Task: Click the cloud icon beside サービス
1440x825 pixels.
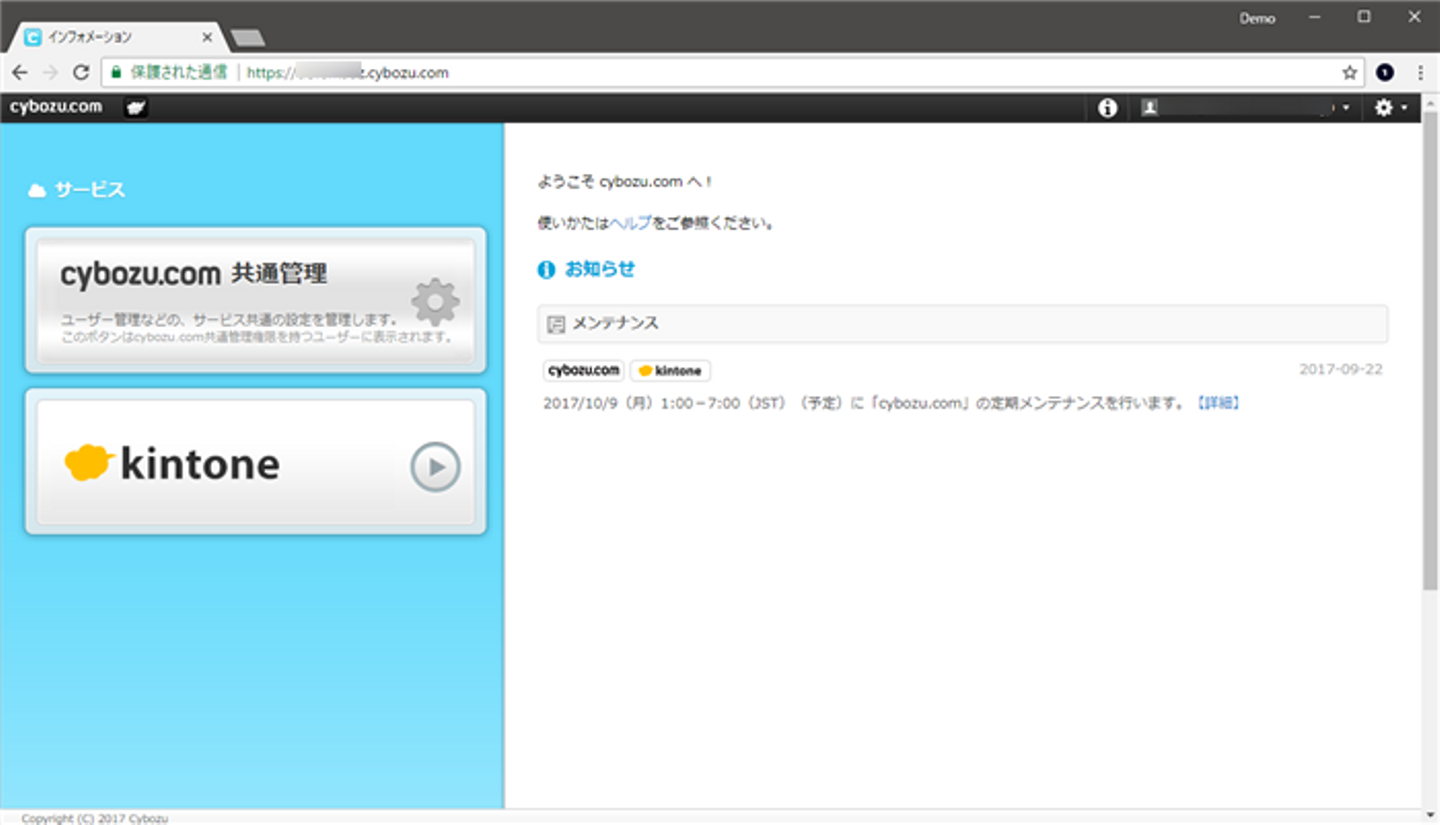Action: point(37,190)
